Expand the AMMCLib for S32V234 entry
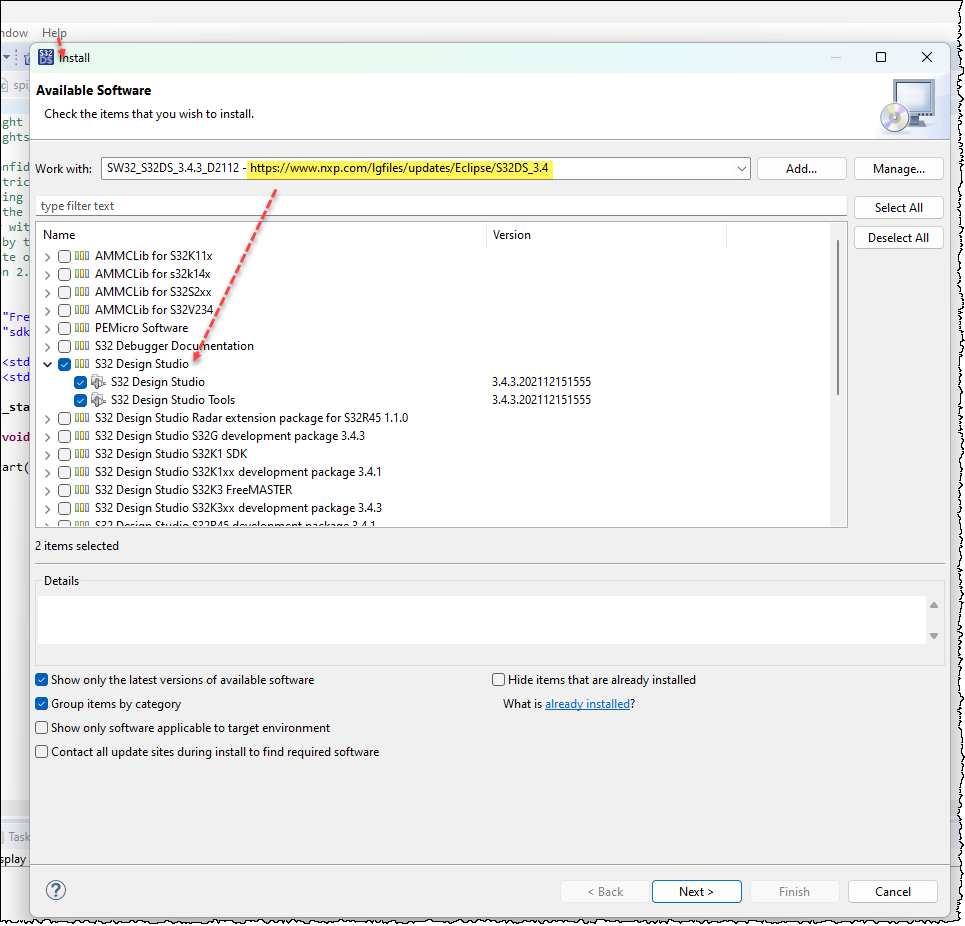 [x=47, y=309]
